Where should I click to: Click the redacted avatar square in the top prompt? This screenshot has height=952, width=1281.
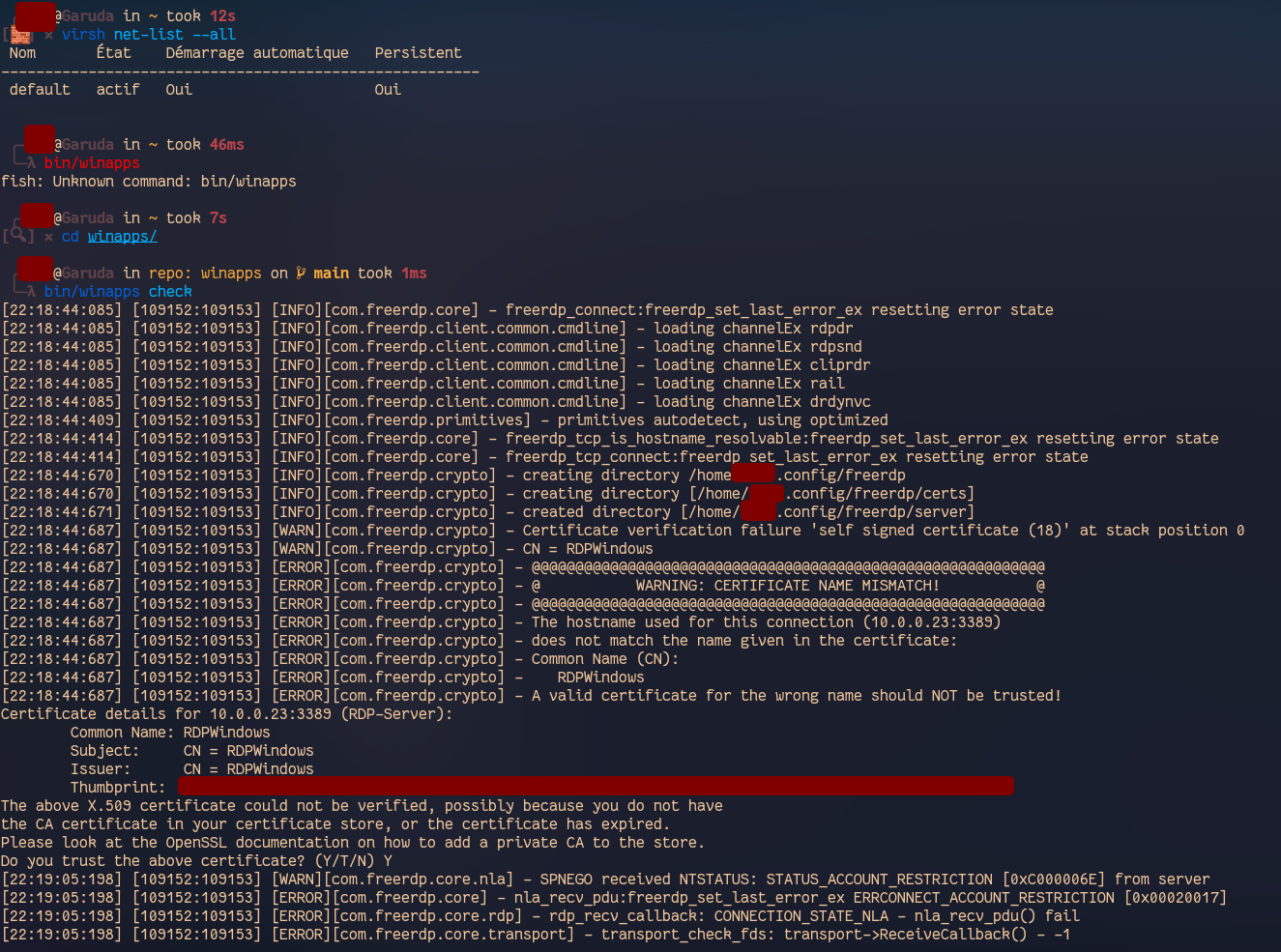(36, 15)
